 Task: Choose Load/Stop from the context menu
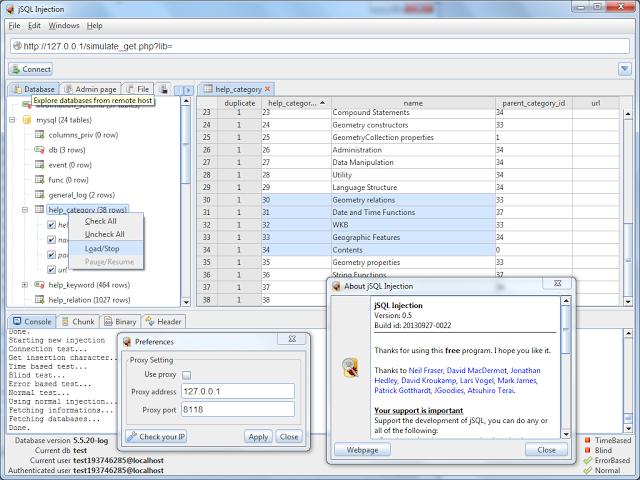(x=102, y=248)
